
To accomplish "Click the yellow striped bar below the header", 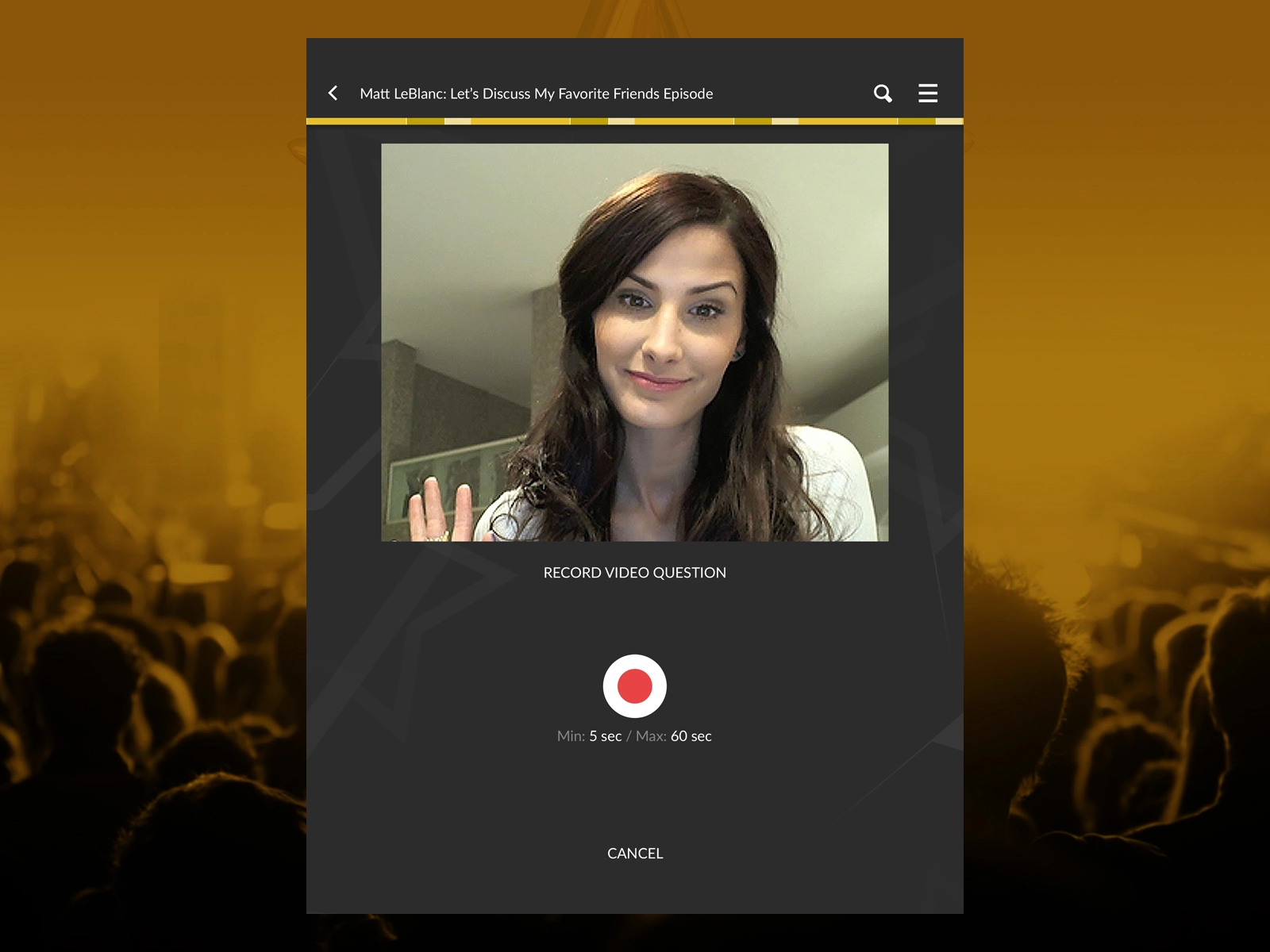I will pyautogui.click(x=634, y=121).
